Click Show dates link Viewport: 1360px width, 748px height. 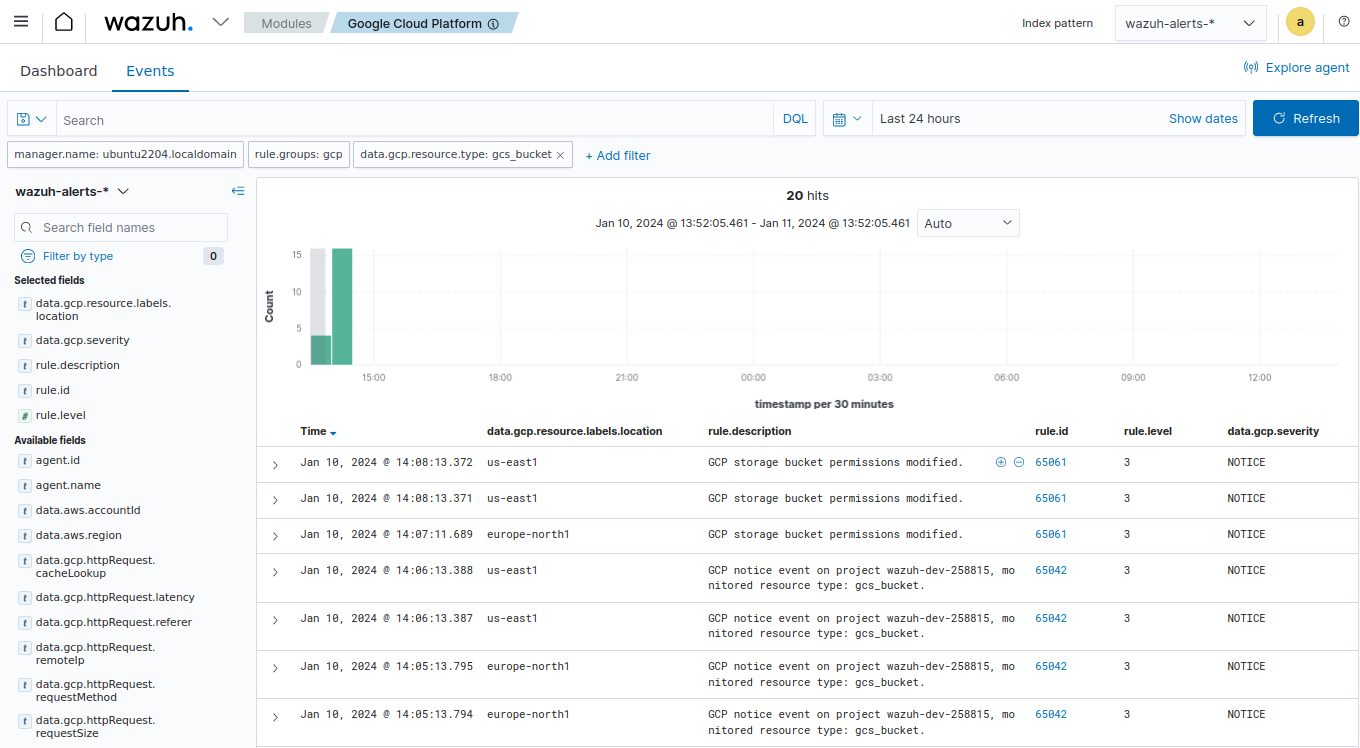[1203, 119]
